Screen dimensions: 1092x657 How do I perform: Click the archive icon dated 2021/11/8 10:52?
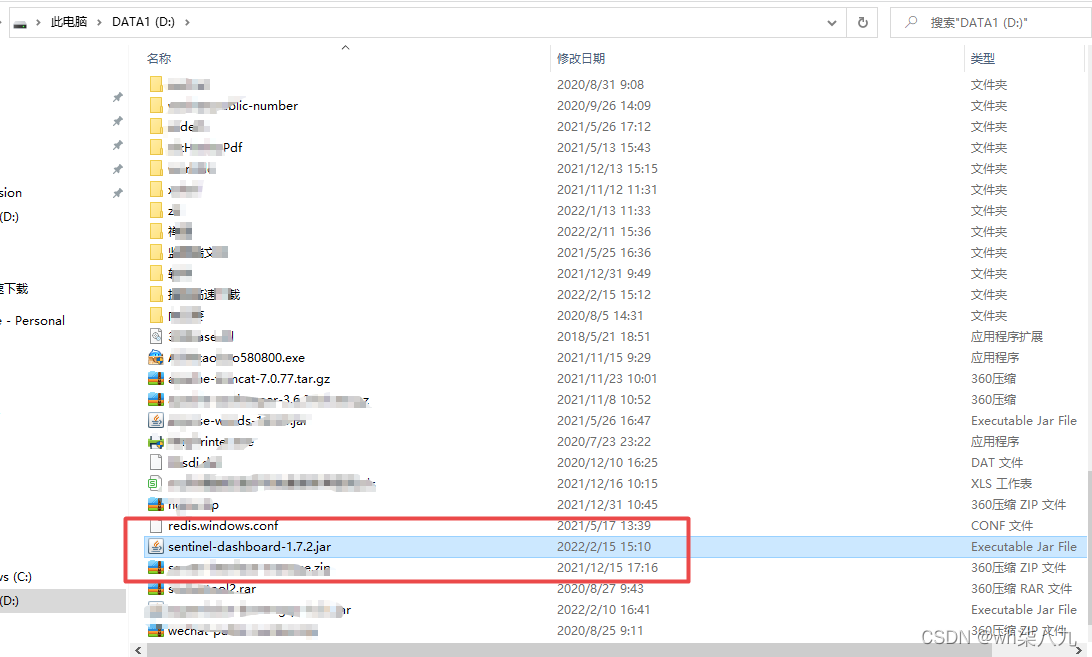[156, 400]
